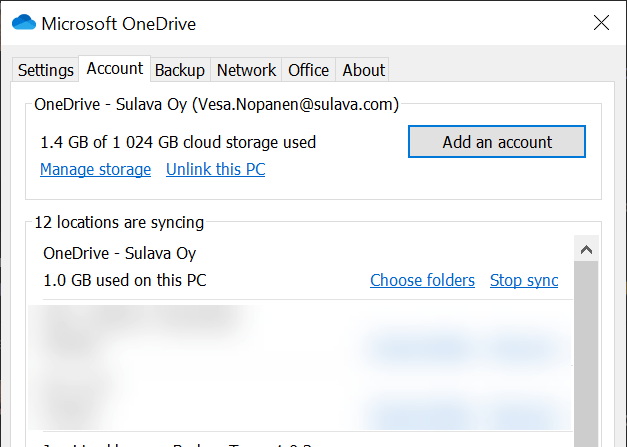The width and height of the screenshot is (627, 447).
Task: Close the Microsoft OneDrive dialog
Action: click(601, 22)
